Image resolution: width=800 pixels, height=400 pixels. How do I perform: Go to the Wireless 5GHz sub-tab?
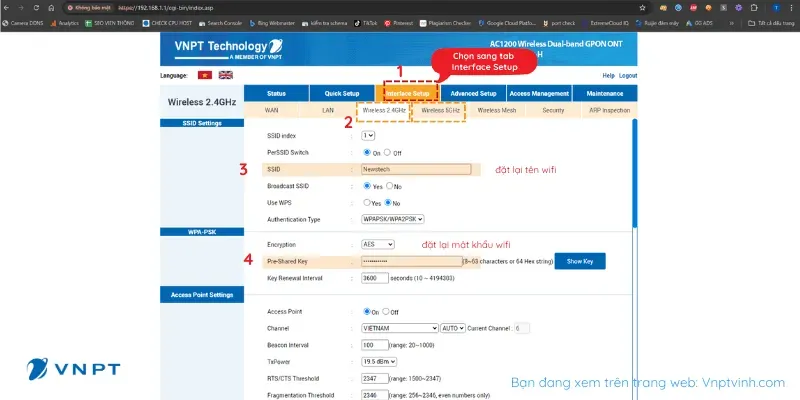tap(440, 110)
